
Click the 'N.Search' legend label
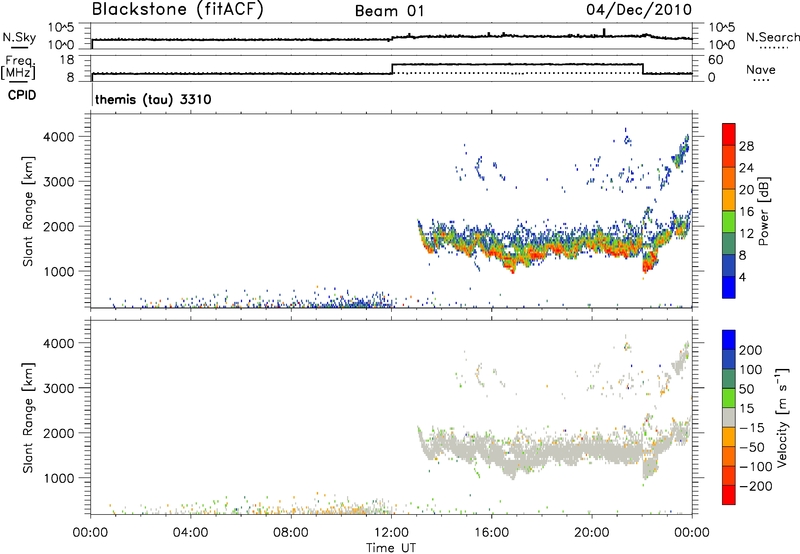click(x=772, y=37)
